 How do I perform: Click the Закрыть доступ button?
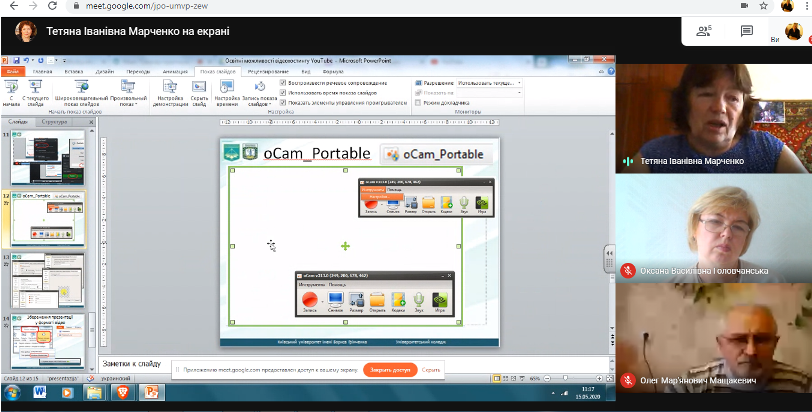tap(390, 369)
